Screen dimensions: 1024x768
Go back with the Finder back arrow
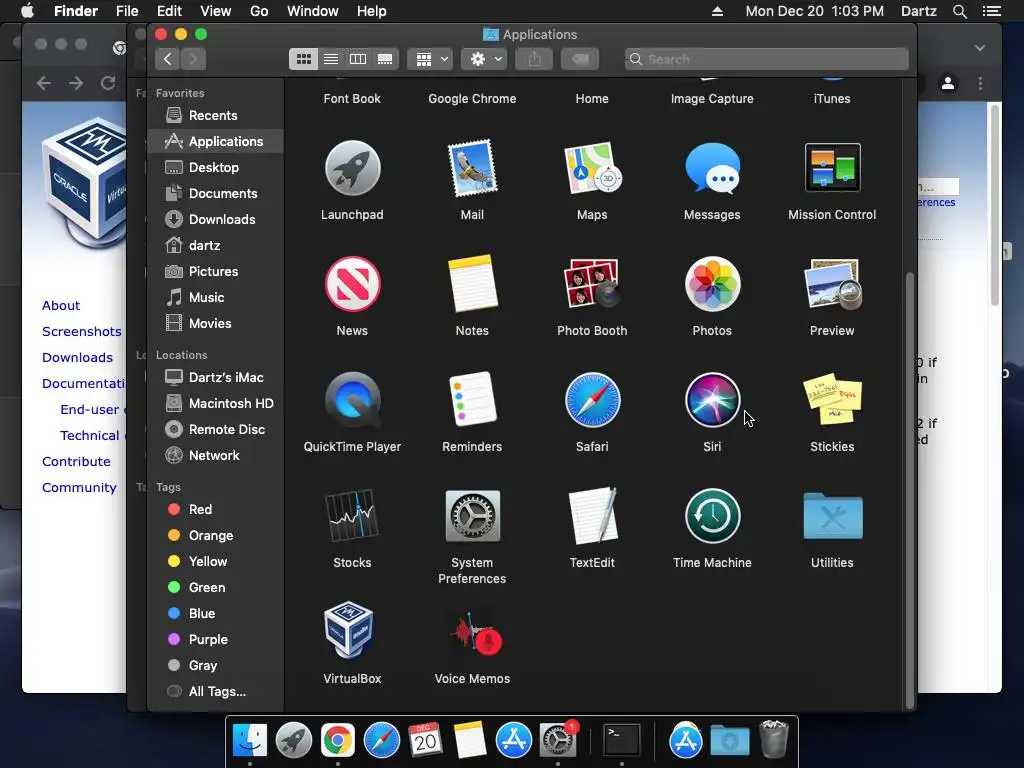coord(168,59)
